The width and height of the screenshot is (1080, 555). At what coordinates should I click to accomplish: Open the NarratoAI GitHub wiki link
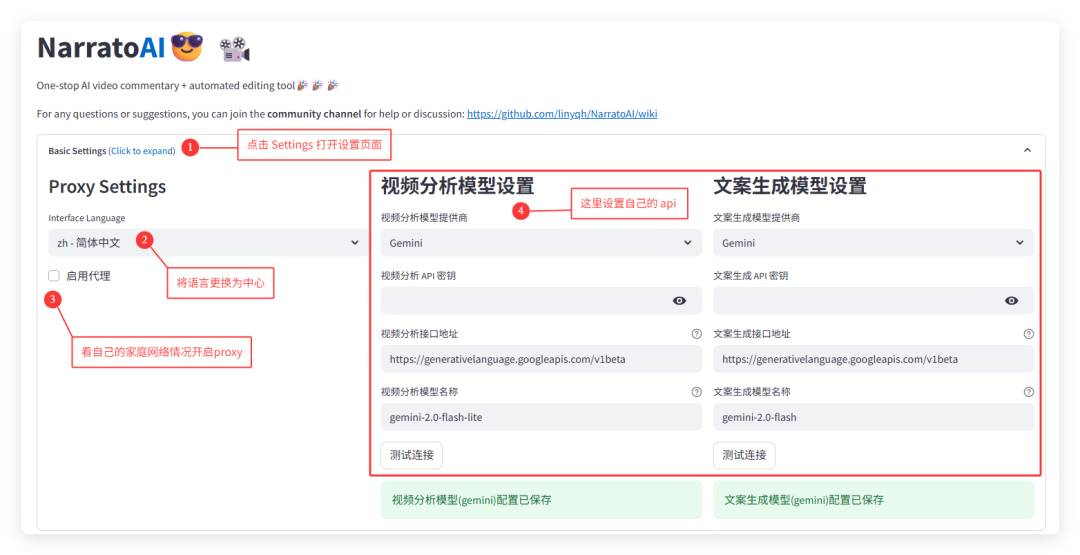(561, 114)
